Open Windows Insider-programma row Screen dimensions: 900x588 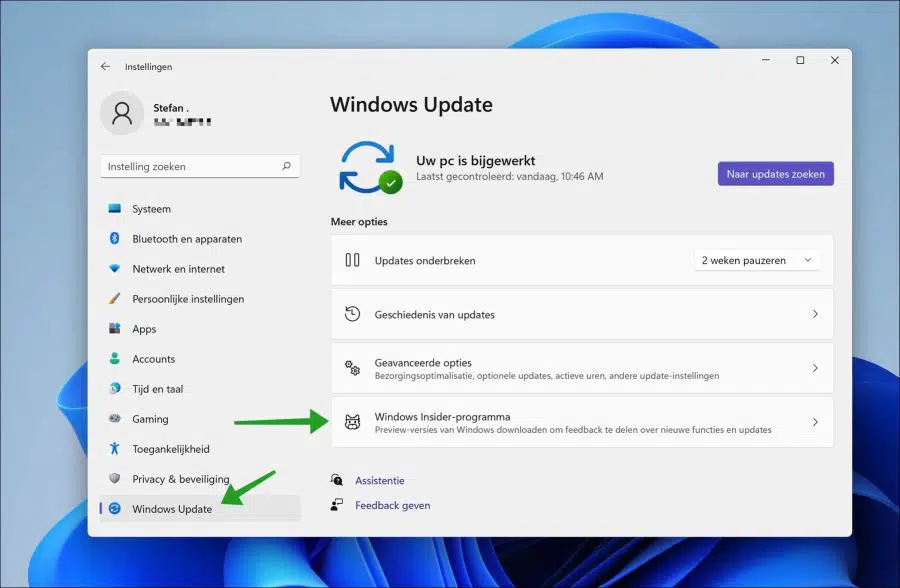(x=582, y=422)
